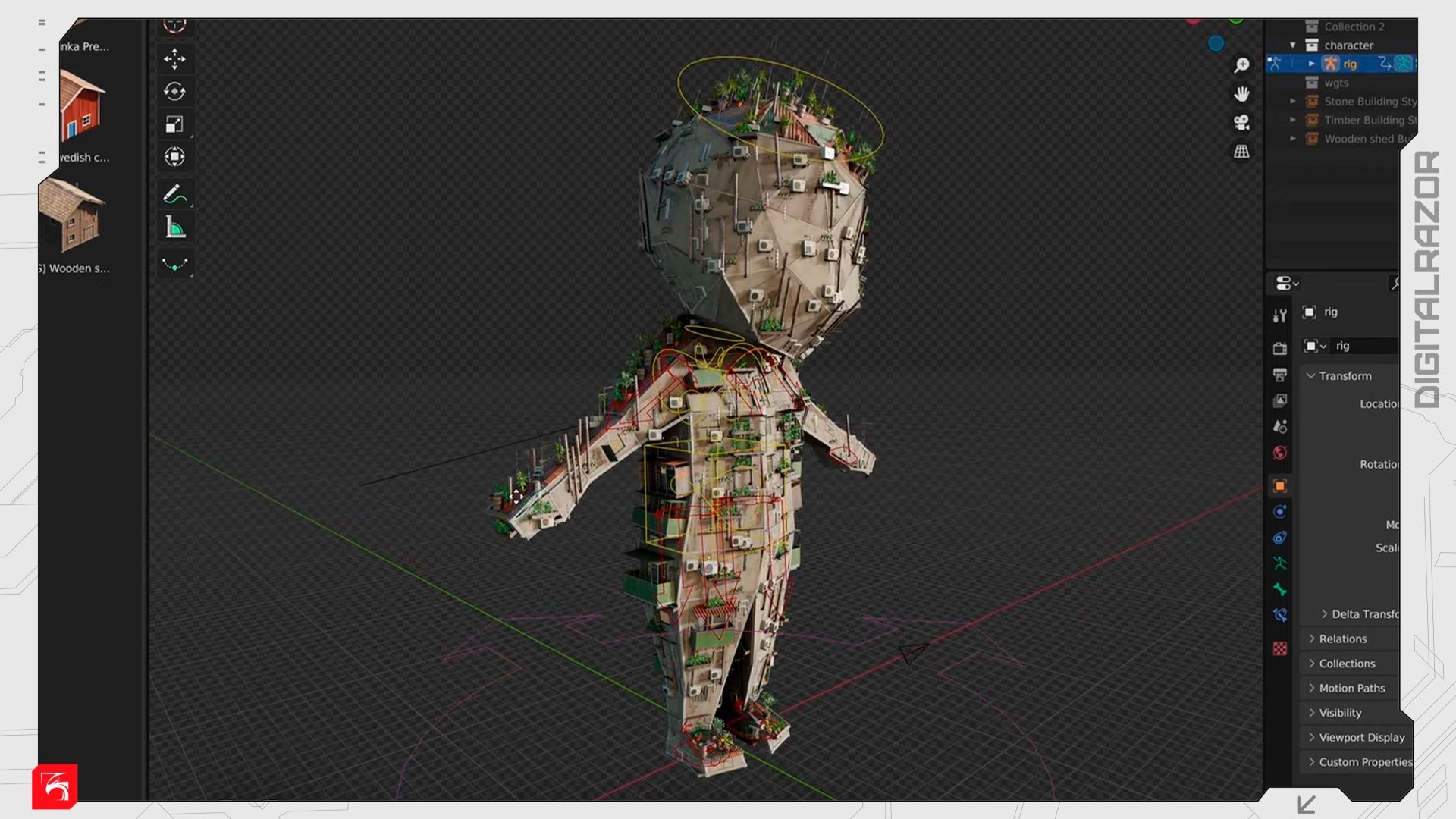Select the rig item in outliner
1456x819 pixels.
(x=1350, y=64)
